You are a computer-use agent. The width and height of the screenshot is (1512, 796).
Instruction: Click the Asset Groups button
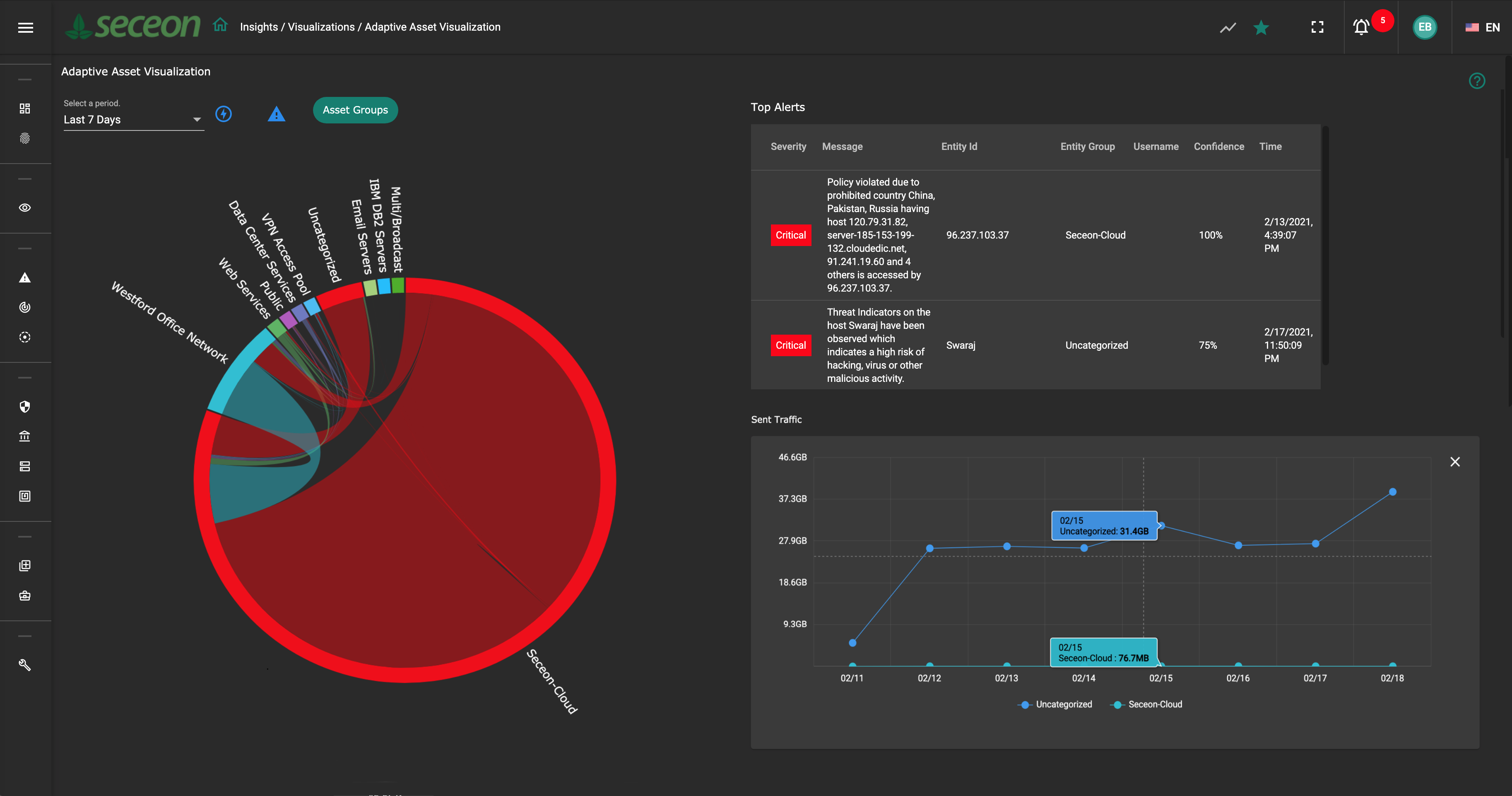tap(355, 110)
